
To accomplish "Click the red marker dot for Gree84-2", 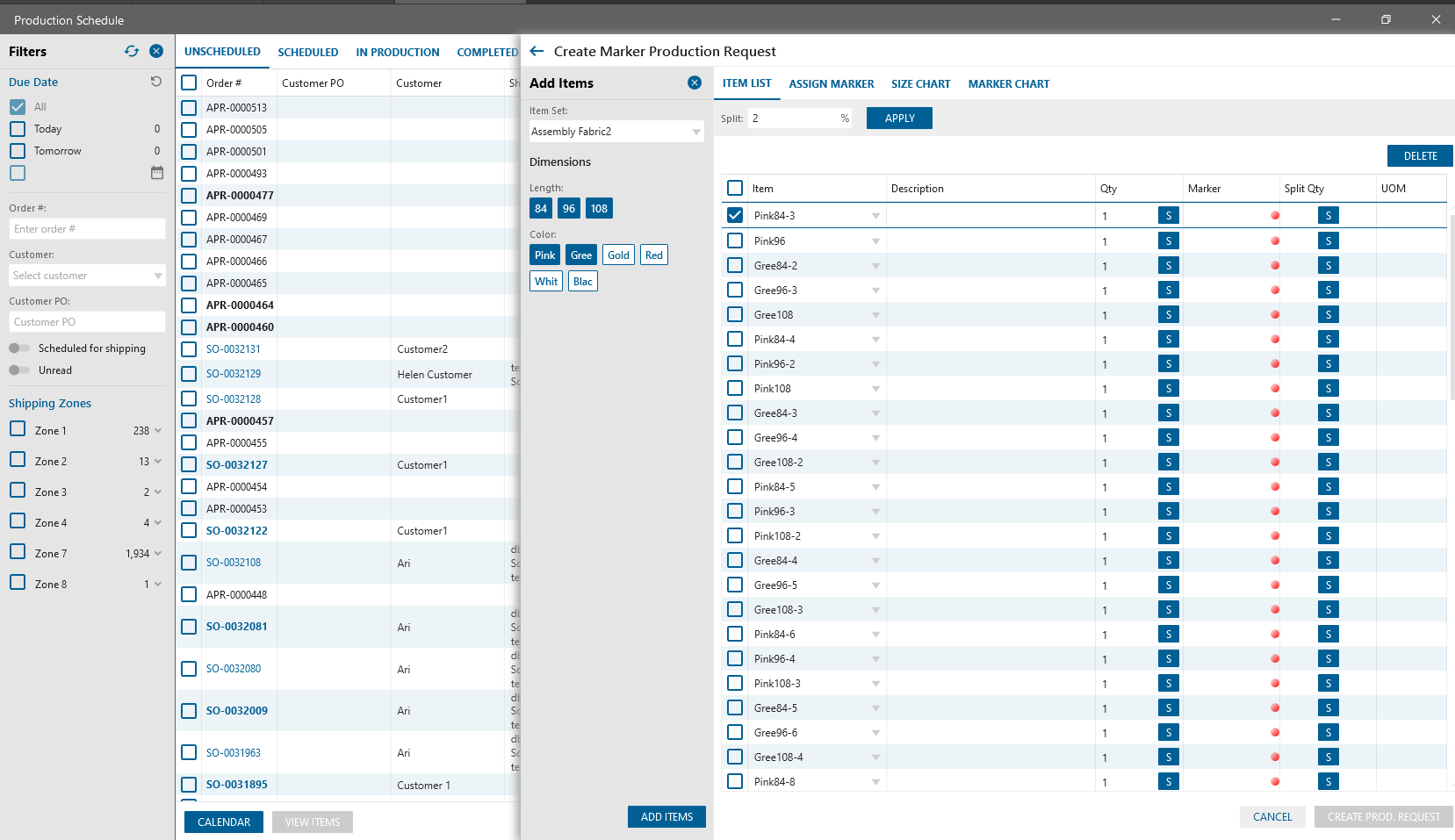I will tap(1275, 265).
